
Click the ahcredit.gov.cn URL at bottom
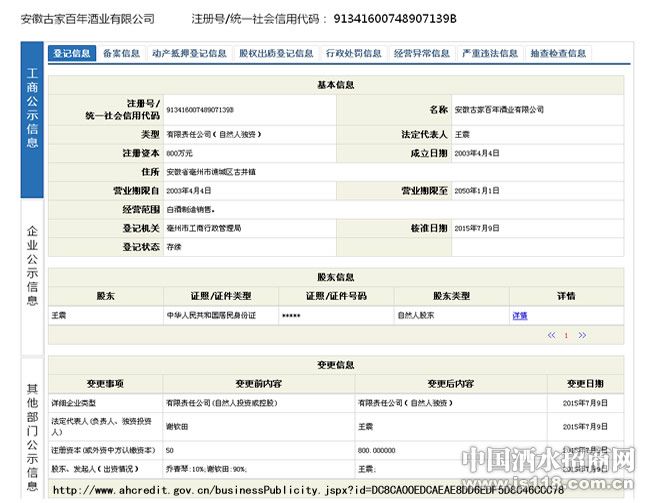tap(308, 490)
